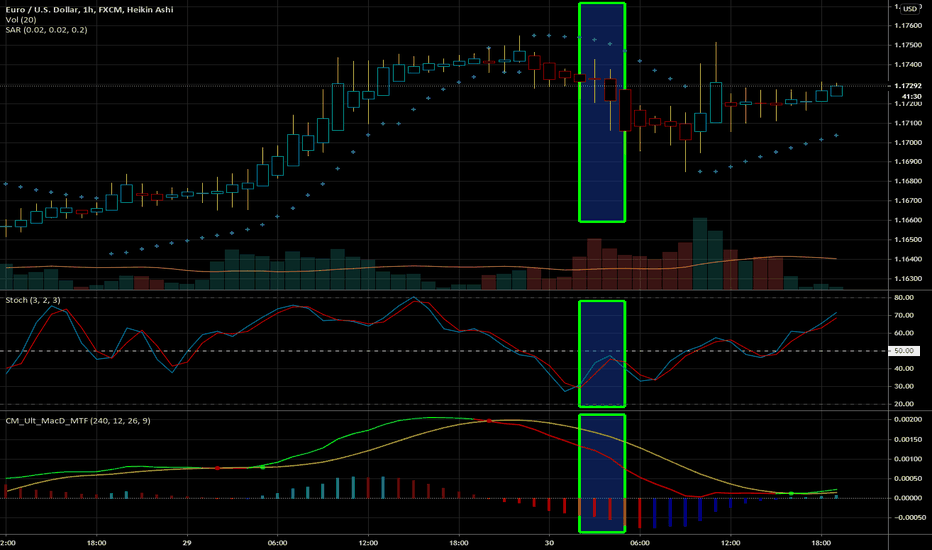
Task: Click the highlighted 50.00 Stoch level label
Action: tap(904, 351)
